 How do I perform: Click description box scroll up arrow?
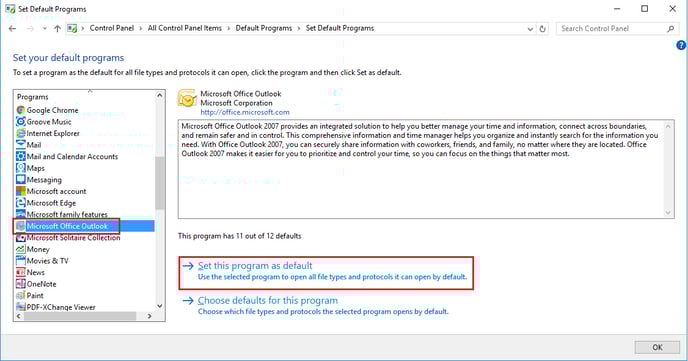point(668,126)
